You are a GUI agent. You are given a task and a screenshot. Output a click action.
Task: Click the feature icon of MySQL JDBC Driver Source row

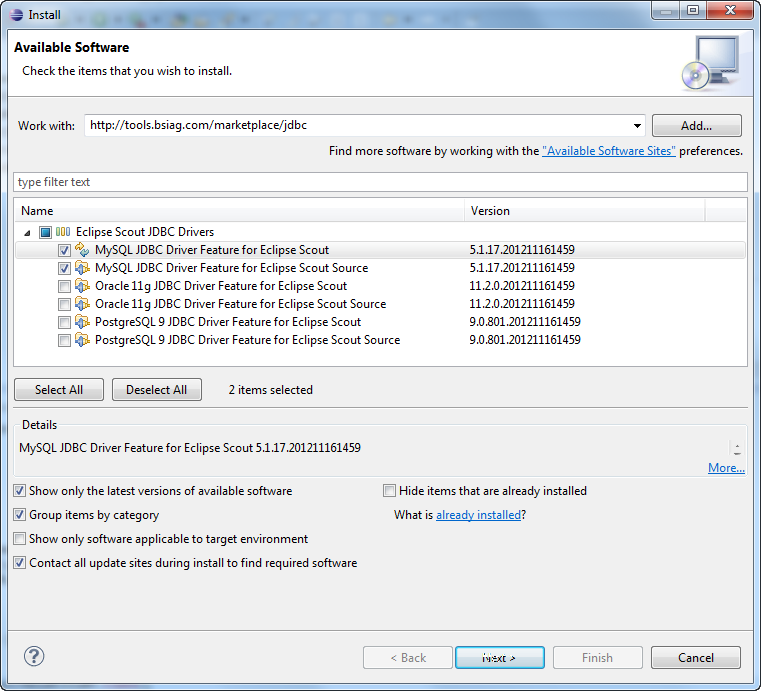point(82,268)
